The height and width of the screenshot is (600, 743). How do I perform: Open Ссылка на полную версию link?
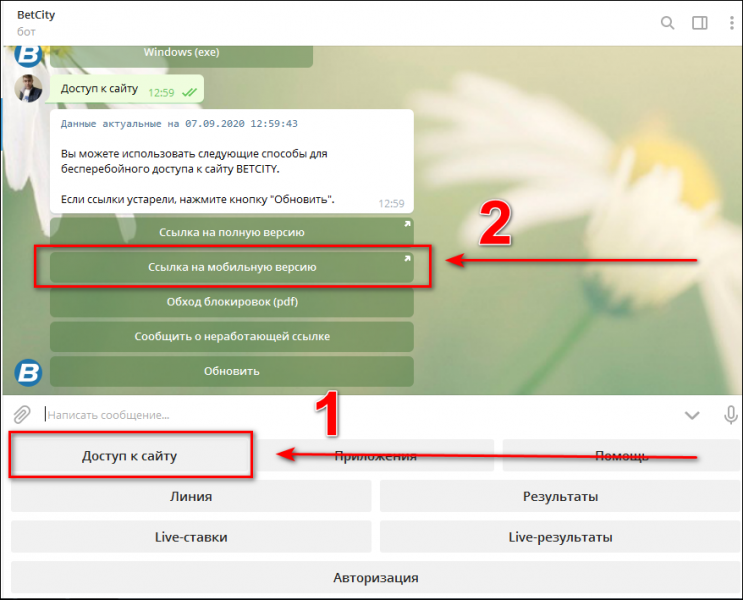click(232, 232)
